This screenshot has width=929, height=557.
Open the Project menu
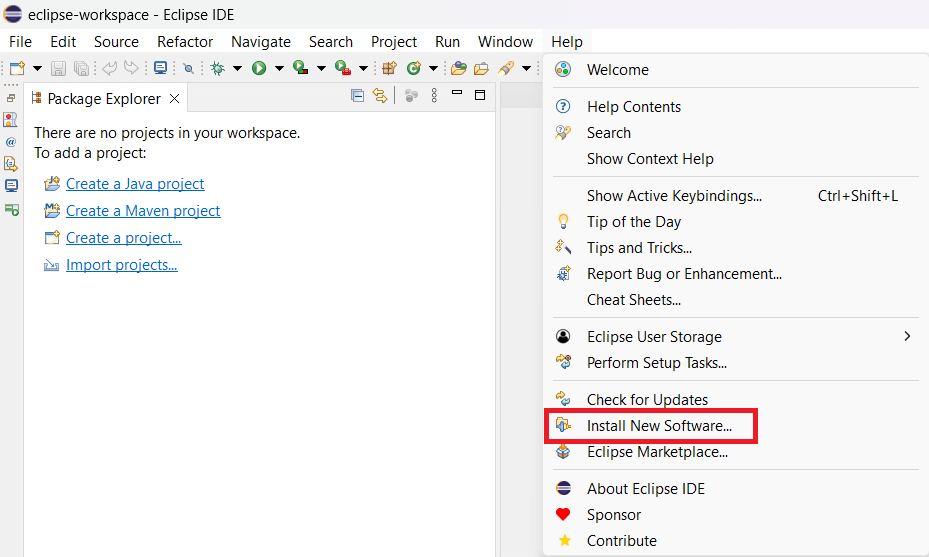pyautogui.click(x=394, y=42)
